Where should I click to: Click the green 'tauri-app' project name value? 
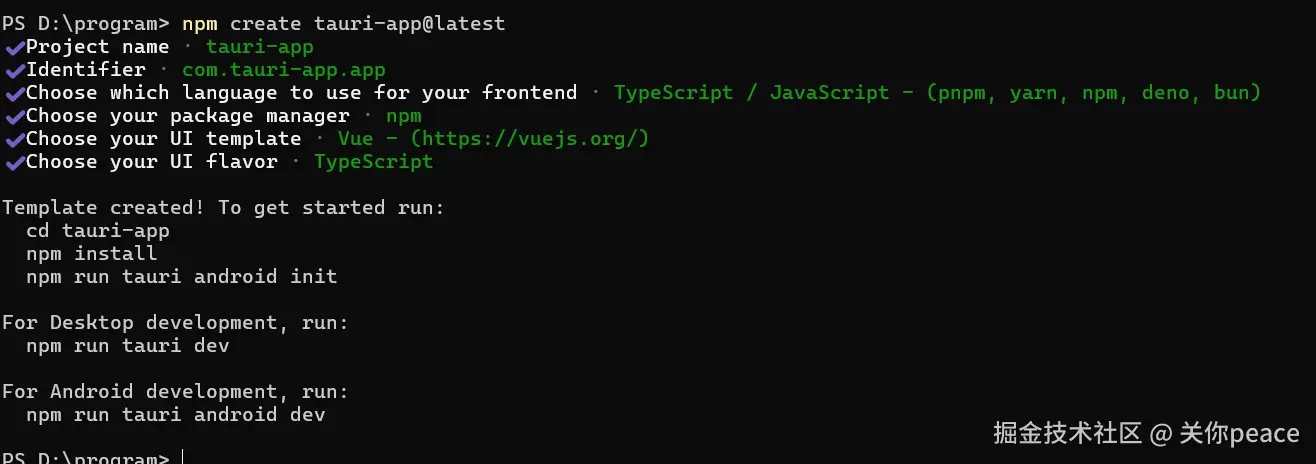pyautogui.click(x=259, y=47)
